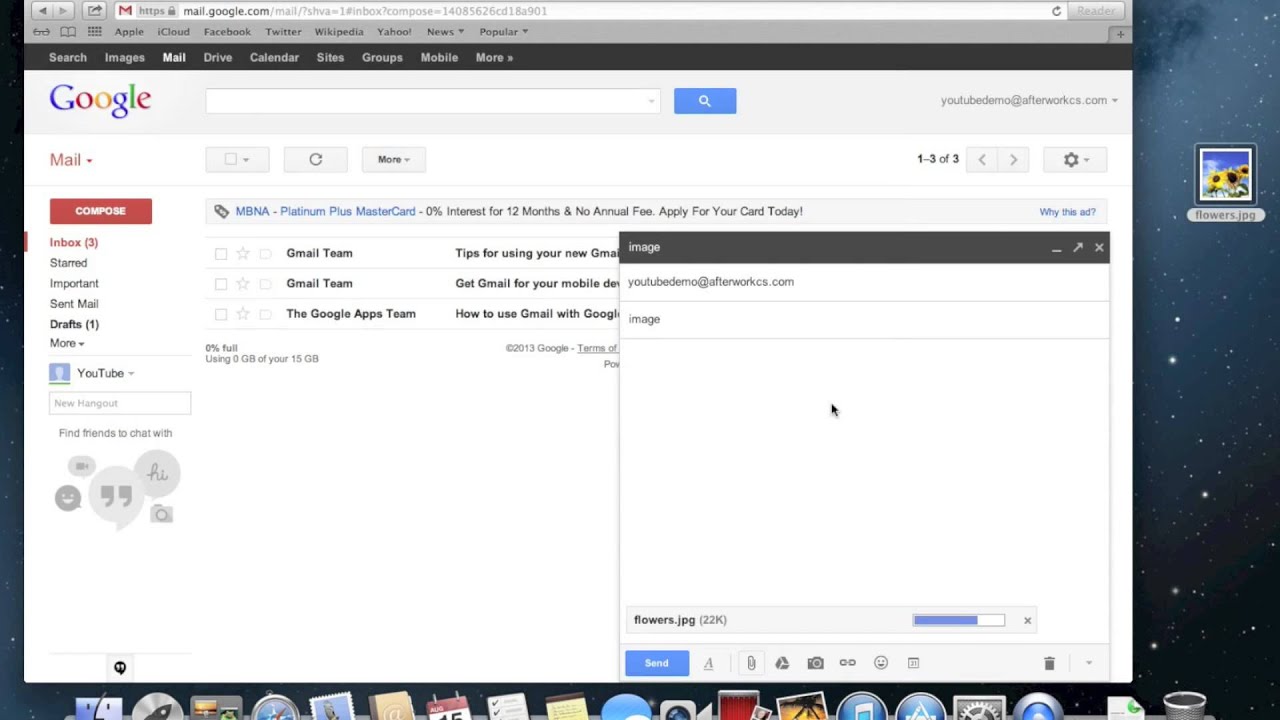Click the red COMPOSE button
Viewport: 1280px width, 720px height.
coord(101,211)
